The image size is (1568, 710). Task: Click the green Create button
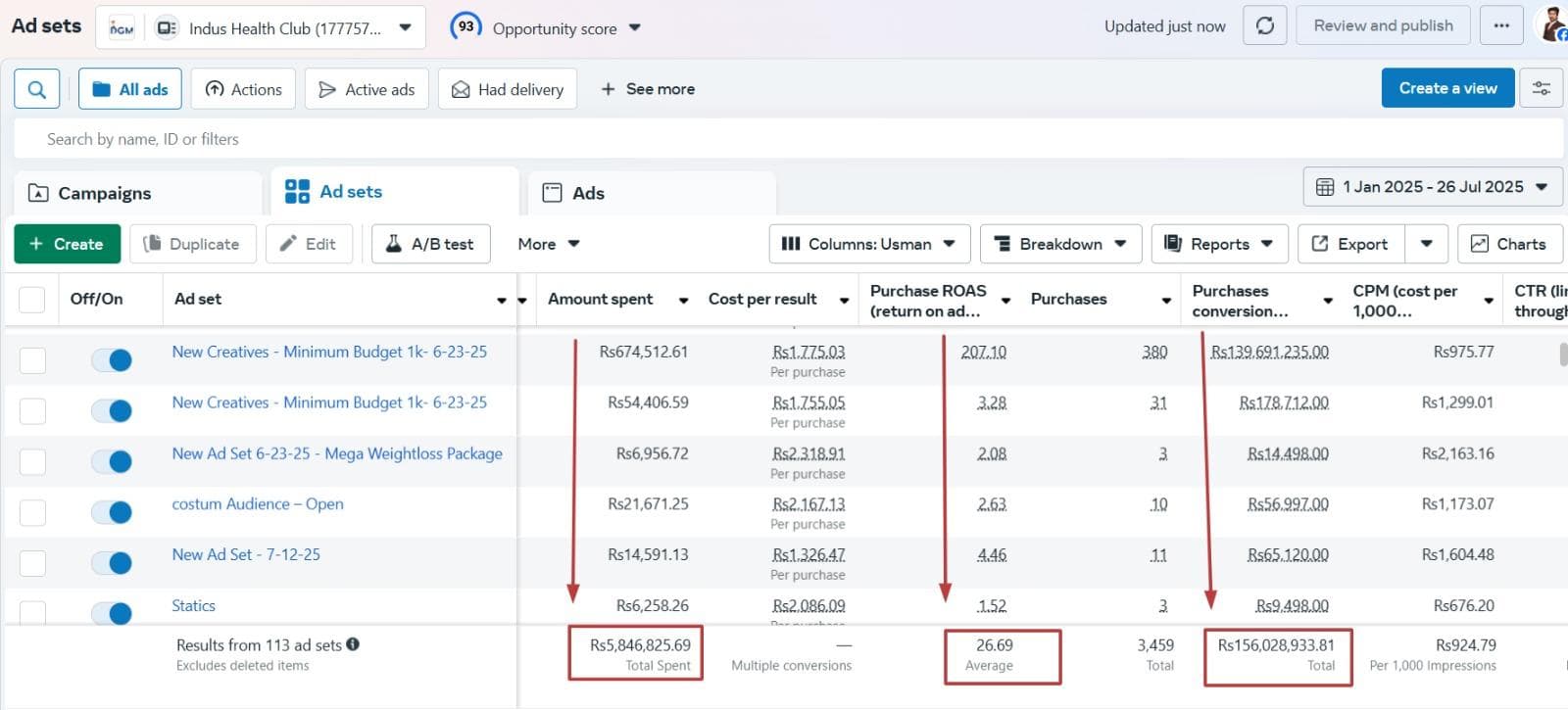tap(67, 244)
